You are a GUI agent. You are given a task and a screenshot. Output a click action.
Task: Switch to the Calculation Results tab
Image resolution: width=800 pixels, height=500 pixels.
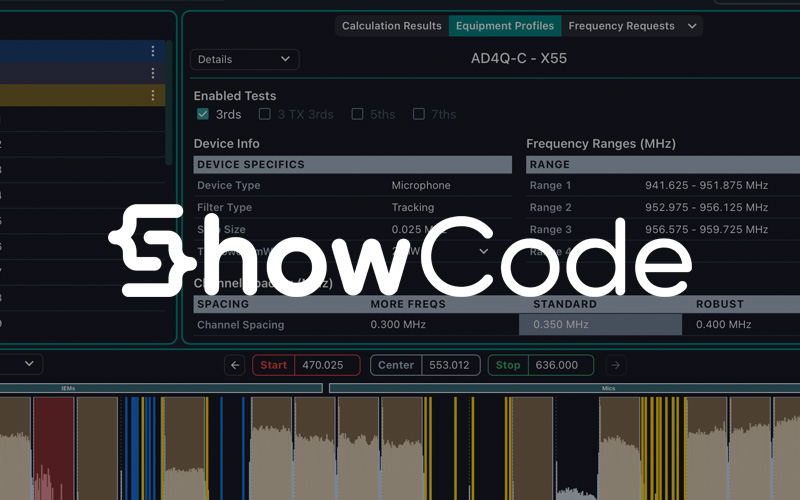tap(391, 26)
